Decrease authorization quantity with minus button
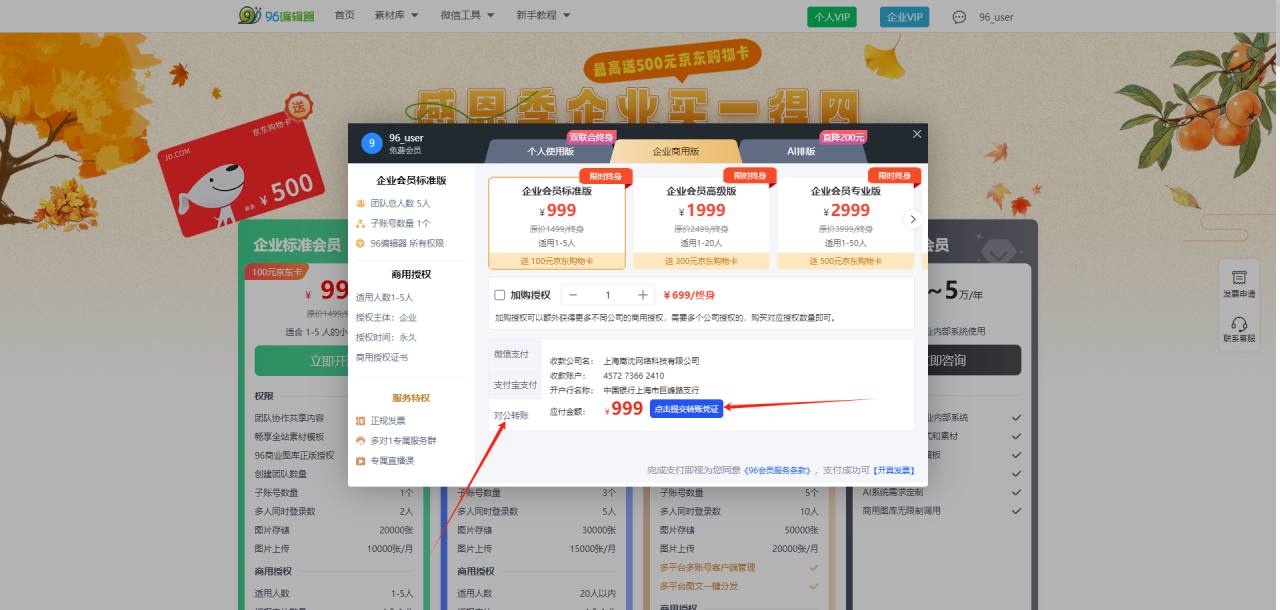Image resolution: width=1280 pixels, height=610 pixels. point(572,295)
